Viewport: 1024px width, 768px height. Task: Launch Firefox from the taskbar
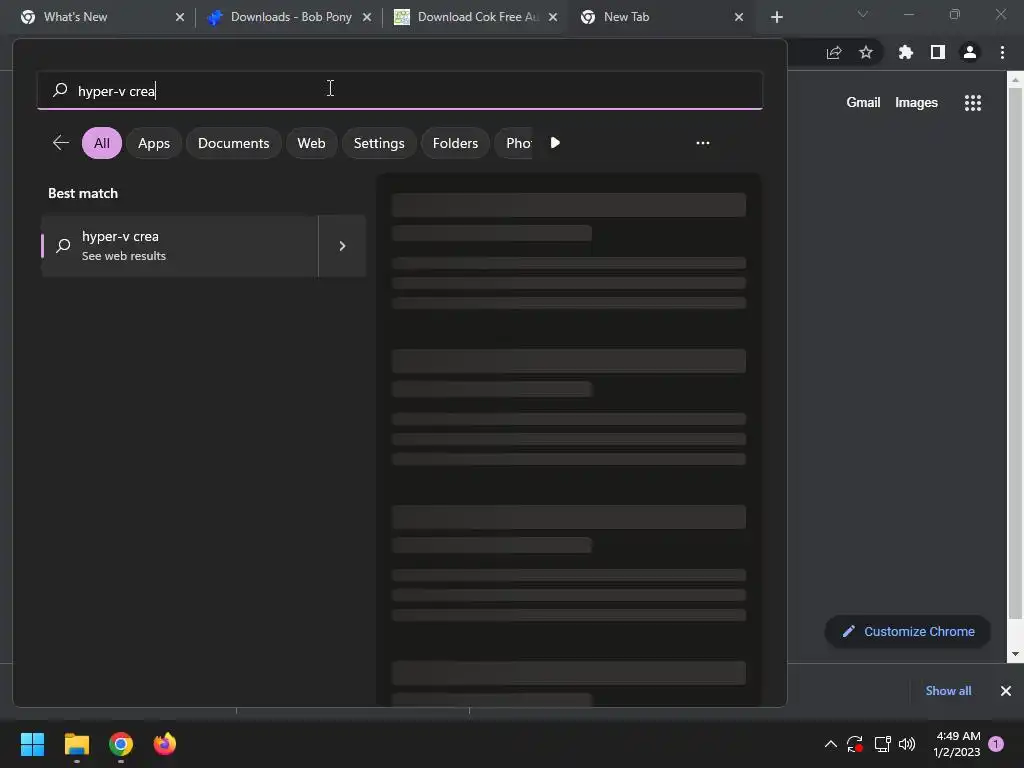[x=165, y=744]
